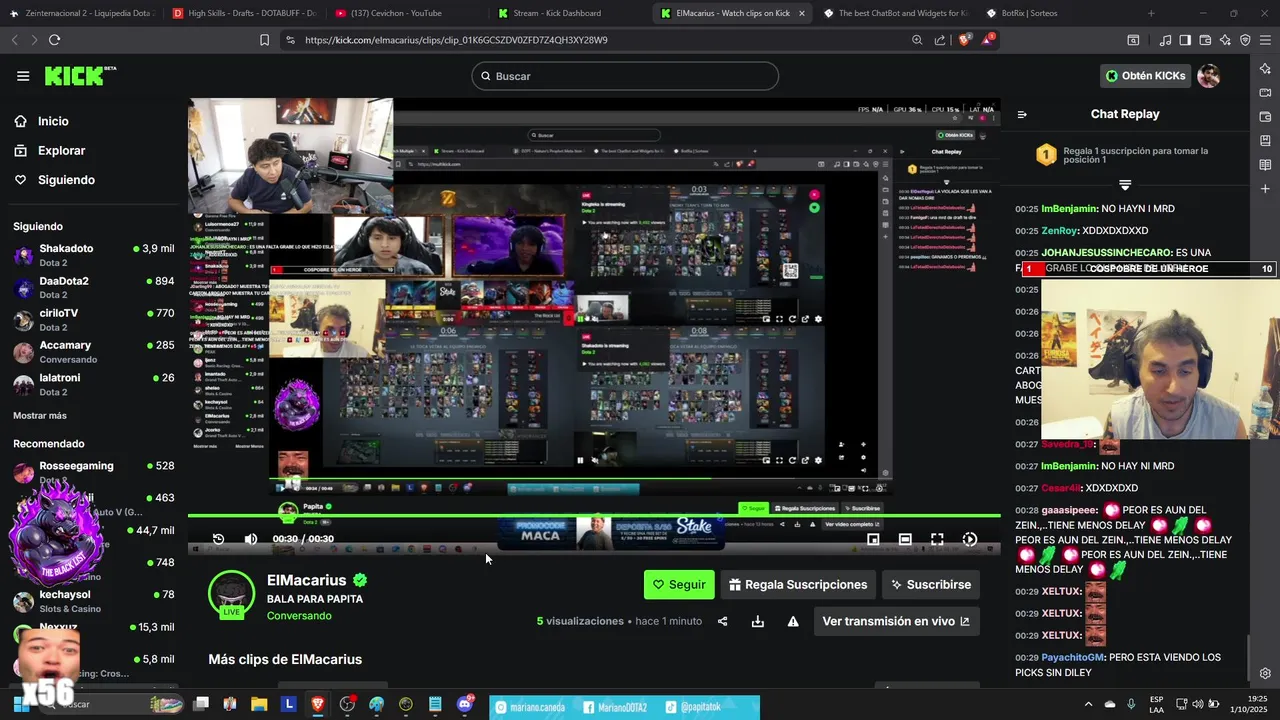Click the Seguir button
The height and width of the screenshot is (720, 1280).
click(x=679, y=585)
